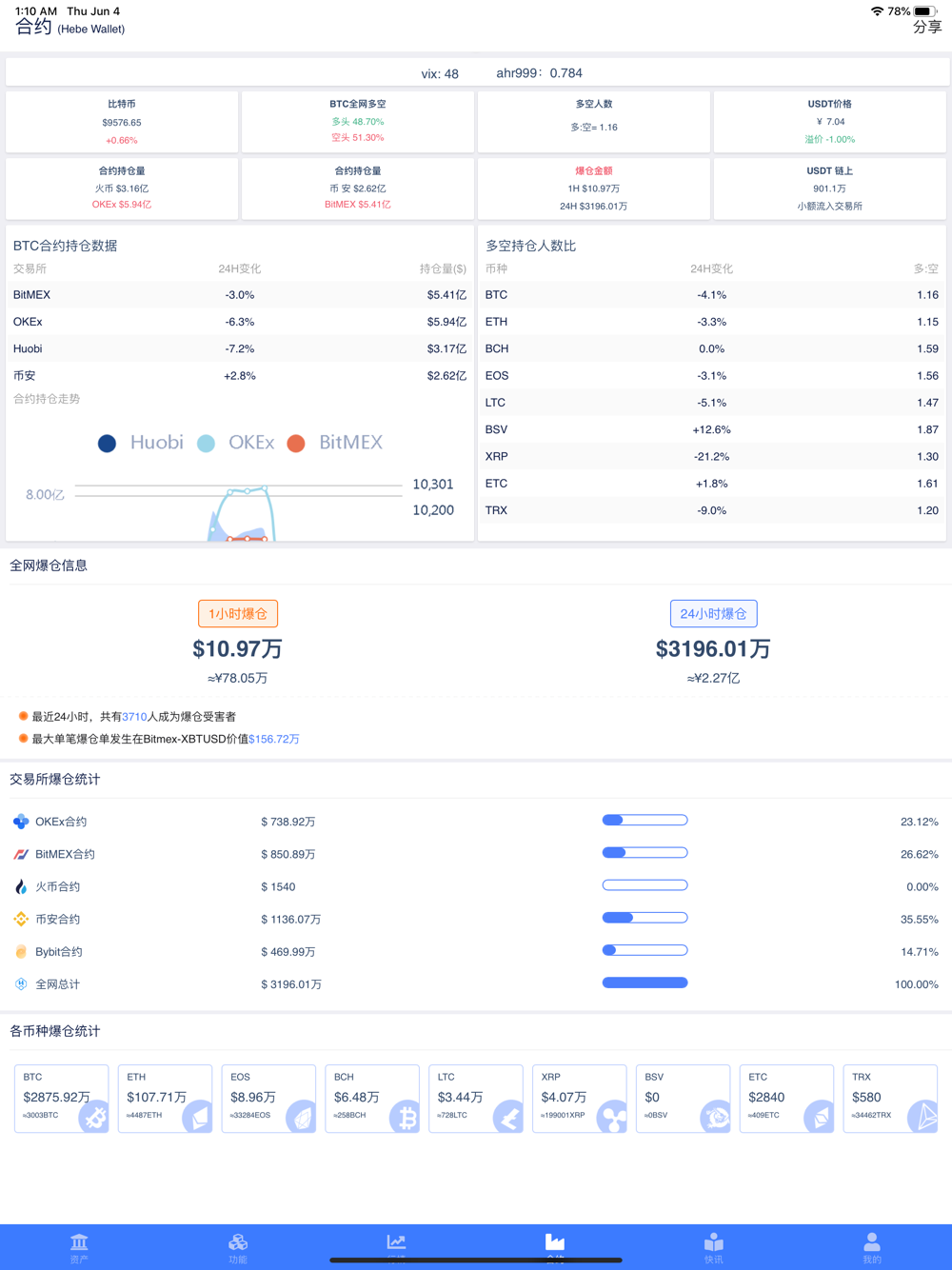Tap the 币安 BitMEX holdings card
The height and width of the screenshot is (1270, 952).
(x=358, y=189)
